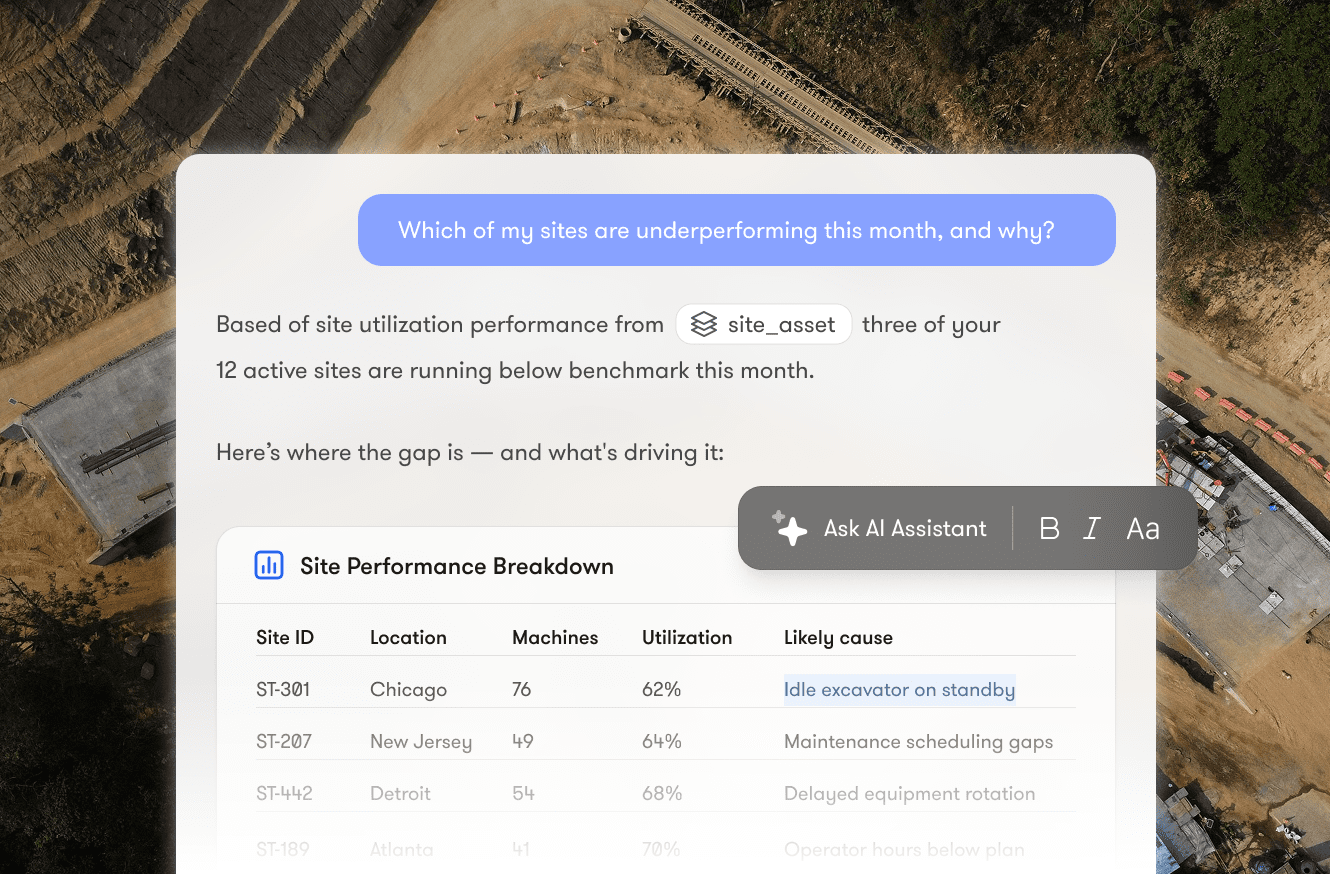The height and width of the screenshot is (874, 1330).
Task: Open Ask AI Assistant
Action: (x=905, y=529)
